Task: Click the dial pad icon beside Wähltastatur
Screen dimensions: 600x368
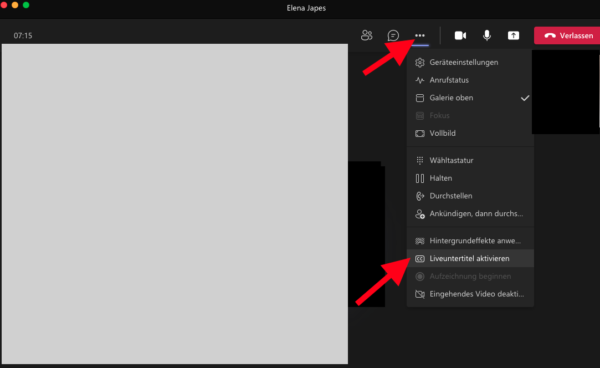Action: point(420,160)
